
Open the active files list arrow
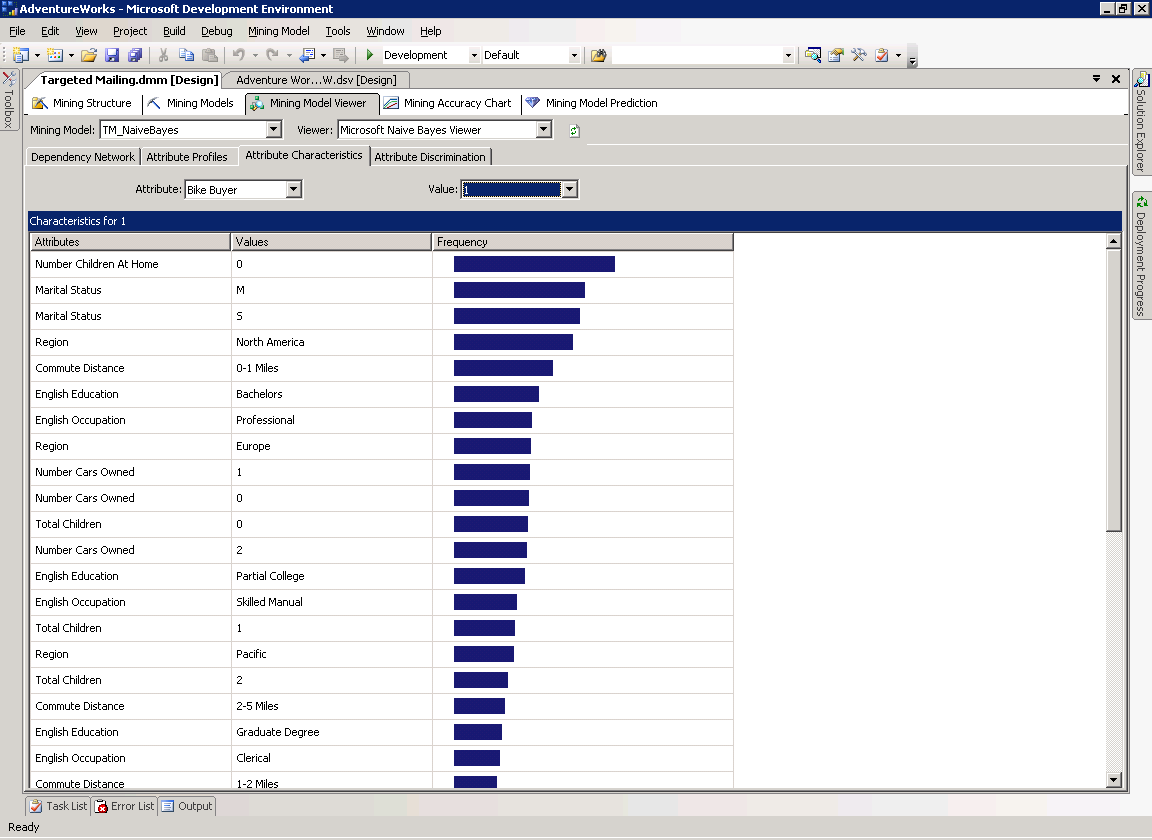click(x=1096, y=78)
